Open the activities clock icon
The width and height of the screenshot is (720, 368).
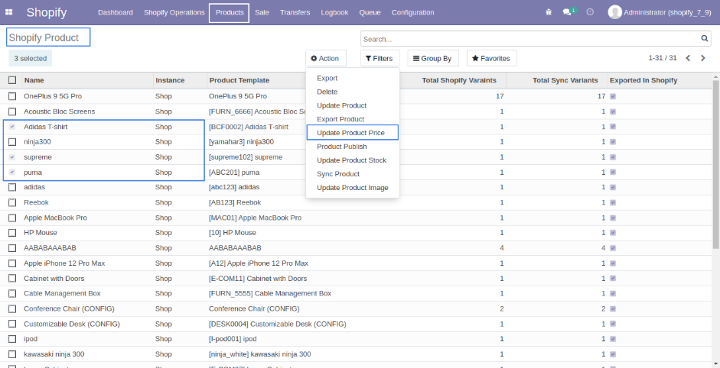590,12
